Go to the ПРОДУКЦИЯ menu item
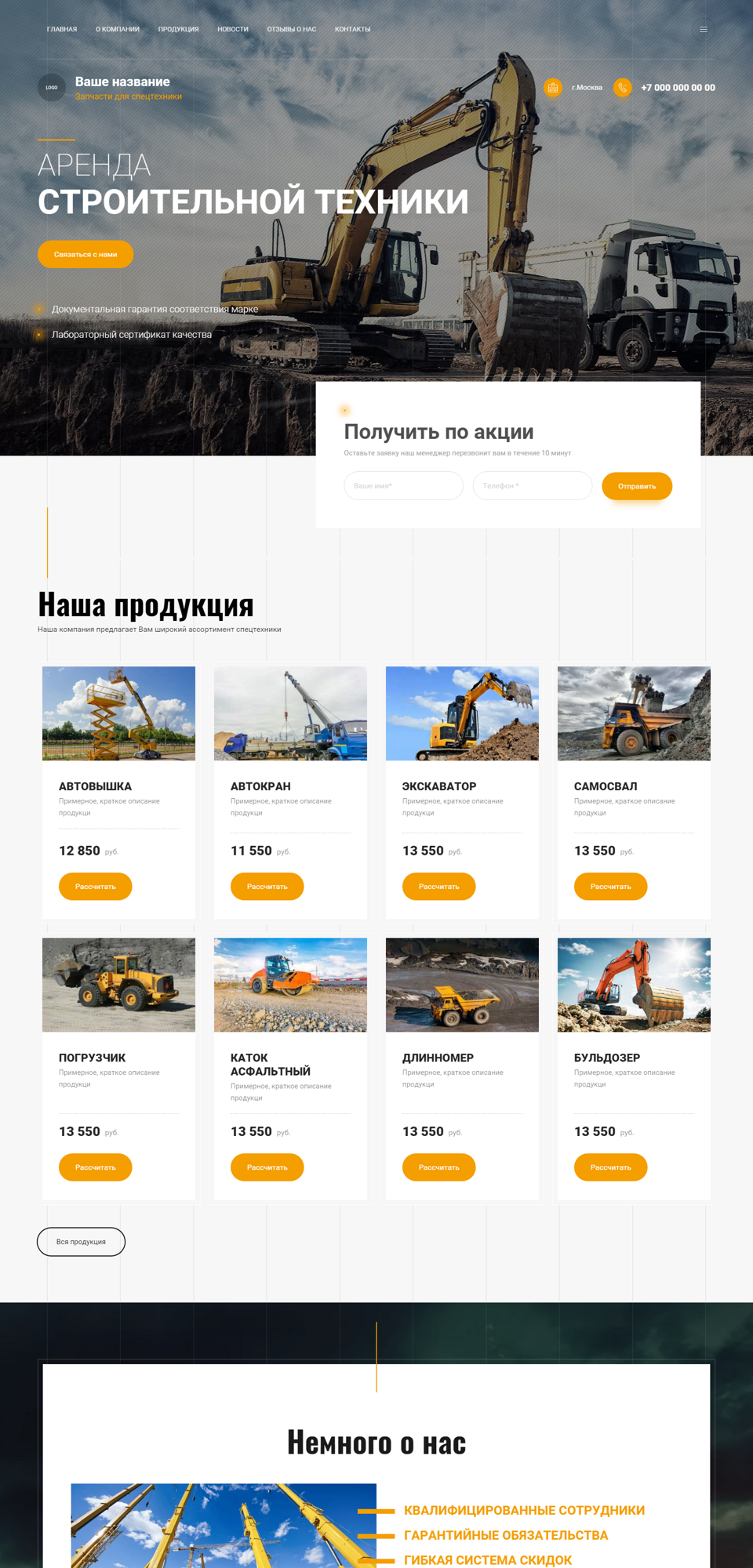This screenshot has height=1568, width=753. 179,29
